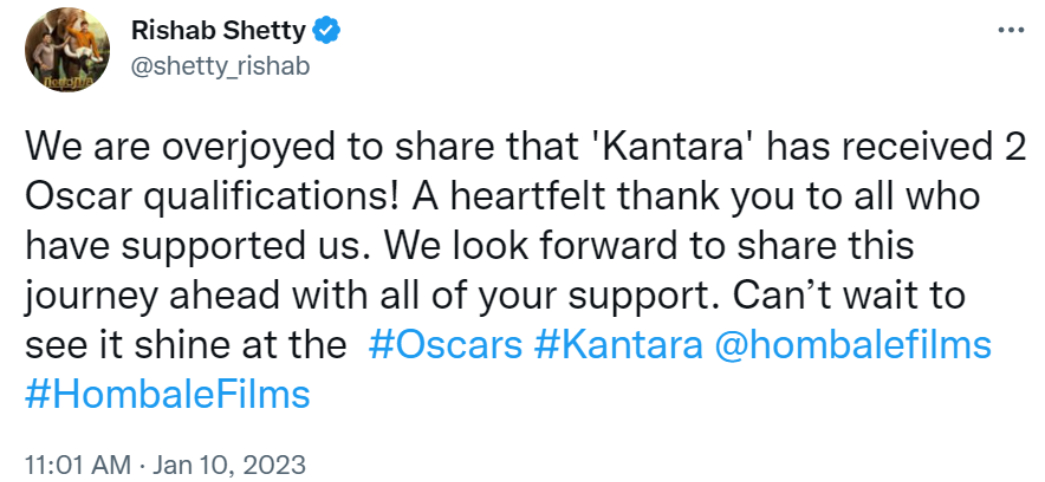Visit the @hombalefilms mention
The image size is (1045, 482).
point(852,345)
